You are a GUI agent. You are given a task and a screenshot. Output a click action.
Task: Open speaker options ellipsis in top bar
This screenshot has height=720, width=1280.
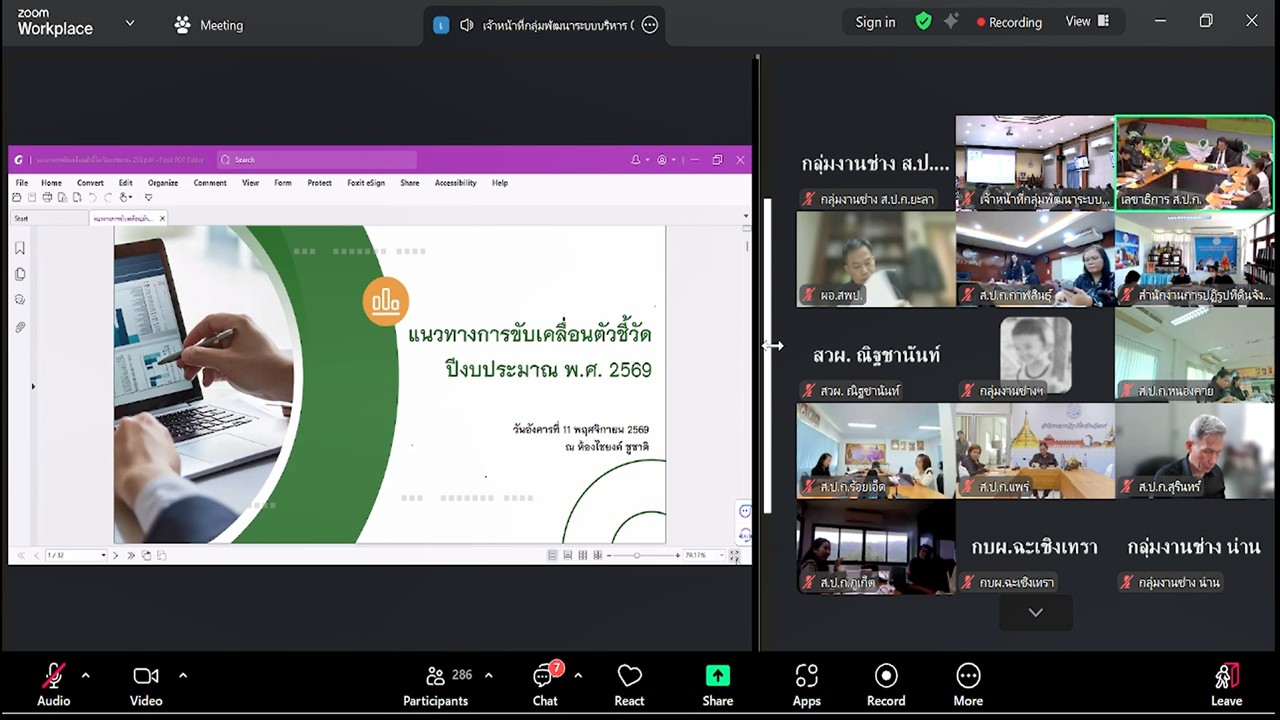pos(650,25)
